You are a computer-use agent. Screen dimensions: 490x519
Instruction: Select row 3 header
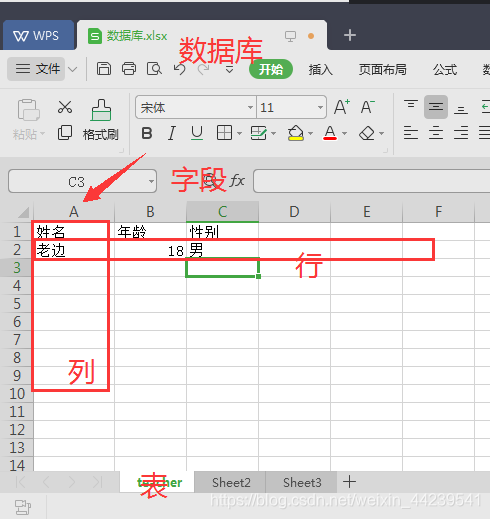pyautogui.click(x=17, y=268)
